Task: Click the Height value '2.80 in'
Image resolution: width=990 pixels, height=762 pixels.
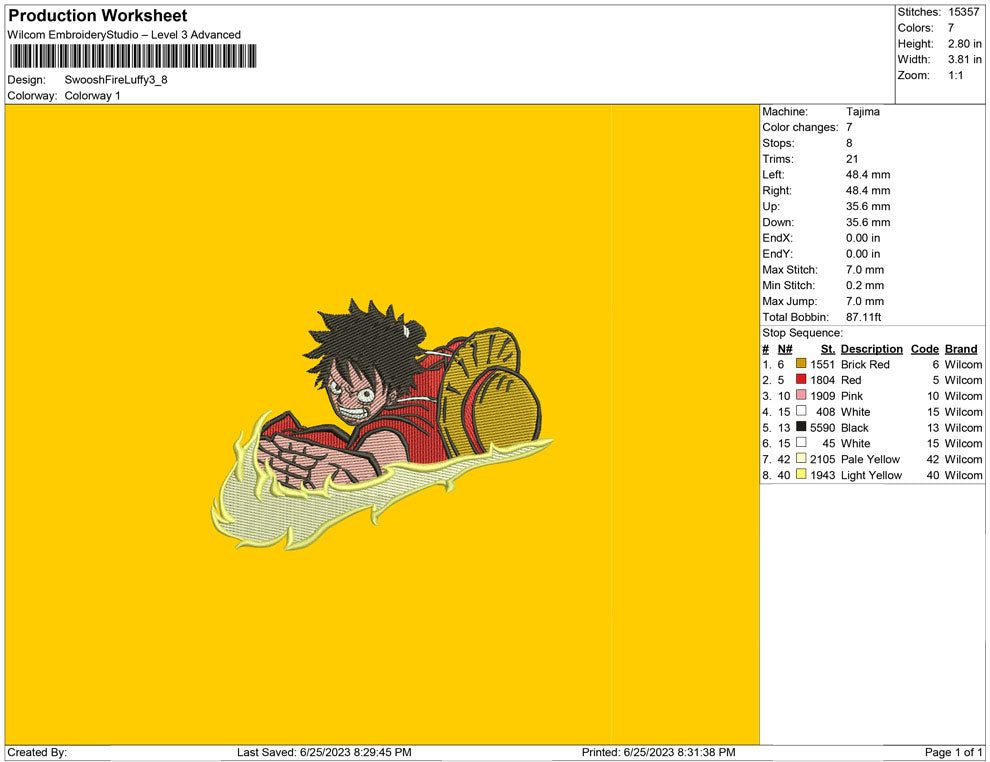Action: pos(965,44)
